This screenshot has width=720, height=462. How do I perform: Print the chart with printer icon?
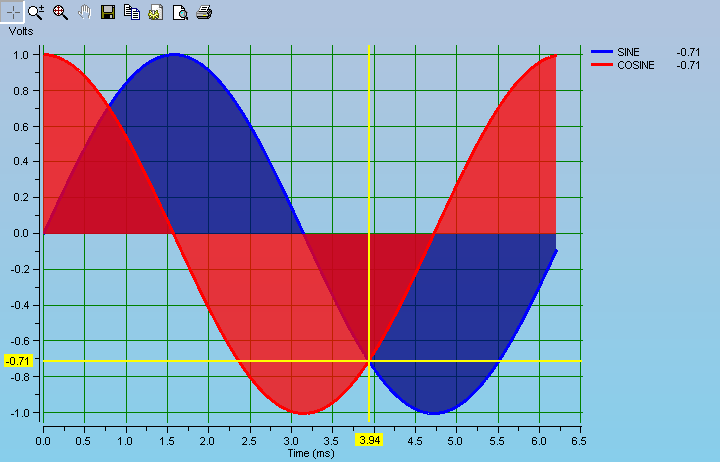pos(204,12)
